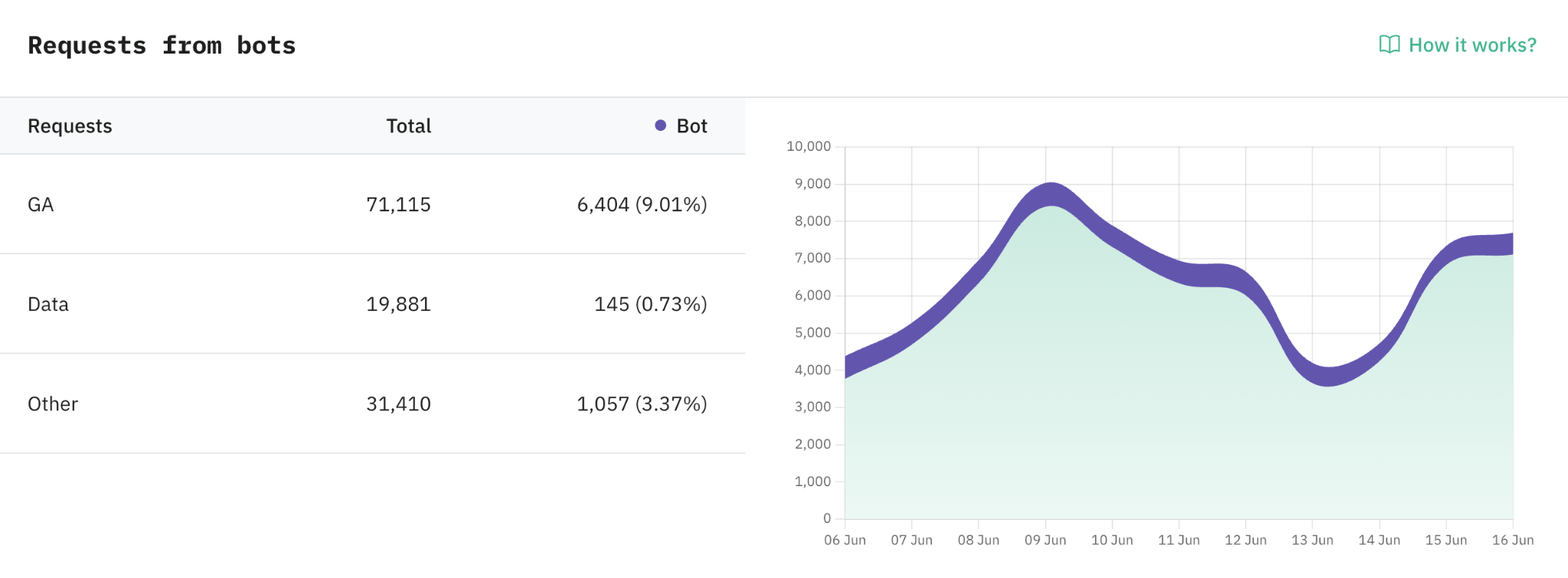Click the '10 Jun' x-axis label
This screenshot has height=578, width=1568.
pyautogui.click(x=1112, y=540)
